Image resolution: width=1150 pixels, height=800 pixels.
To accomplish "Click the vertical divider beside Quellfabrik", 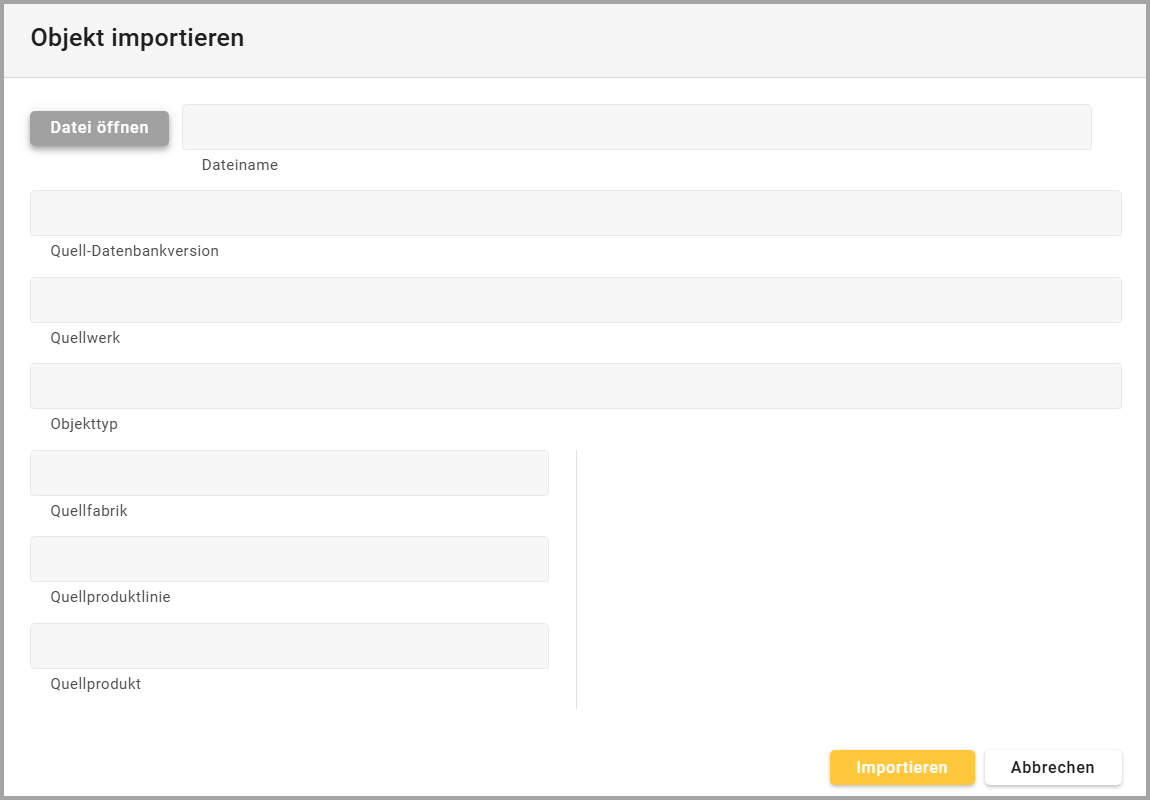I will [x=576, y=579].
